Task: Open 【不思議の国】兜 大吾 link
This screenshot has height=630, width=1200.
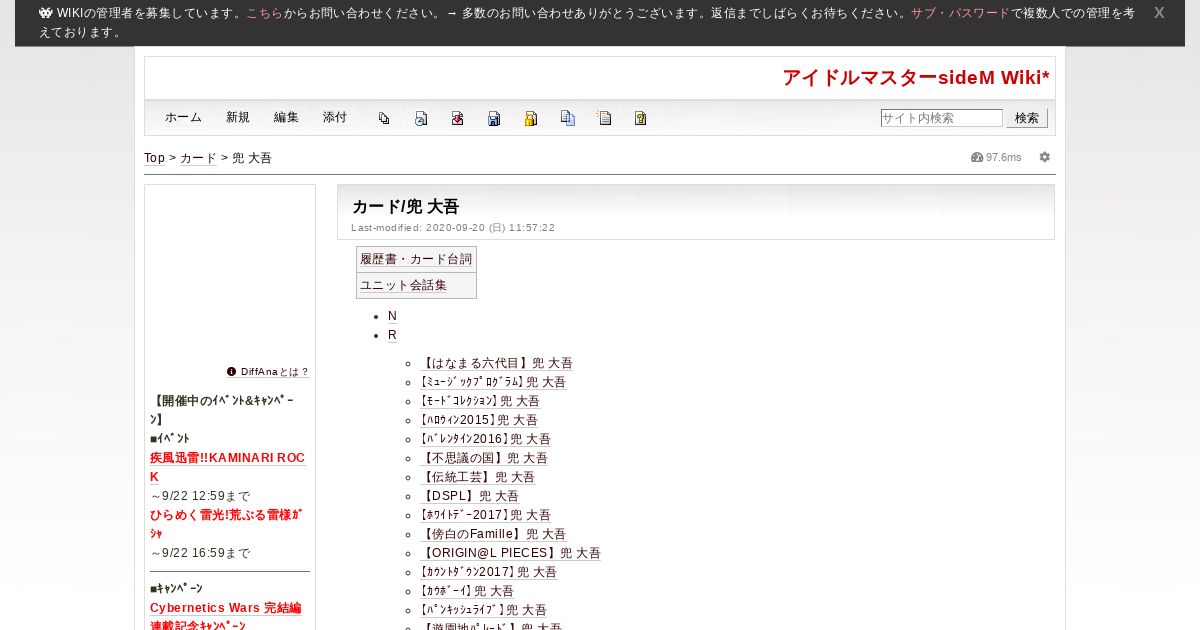Action: pyautogui.click(x=483, y=458)
